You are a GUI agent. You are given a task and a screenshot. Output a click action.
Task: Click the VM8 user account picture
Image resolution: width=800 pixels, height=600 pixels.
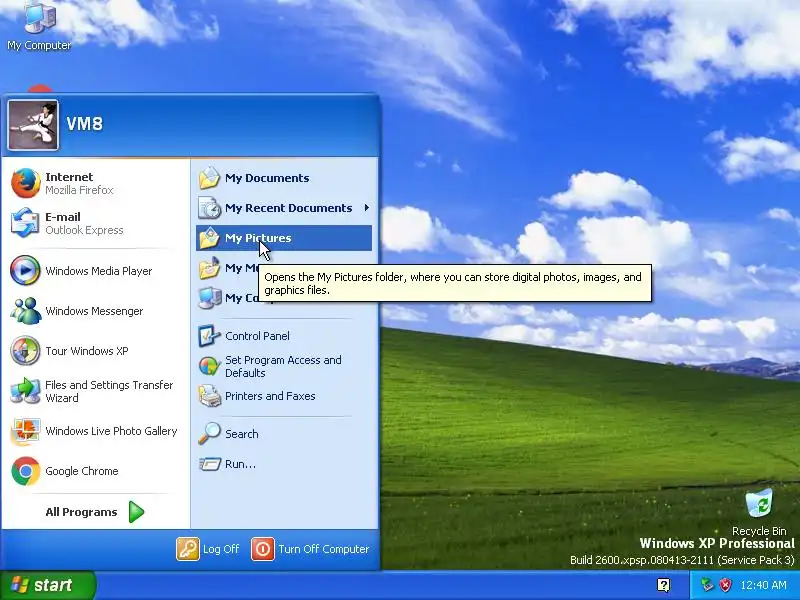[33, 125]
